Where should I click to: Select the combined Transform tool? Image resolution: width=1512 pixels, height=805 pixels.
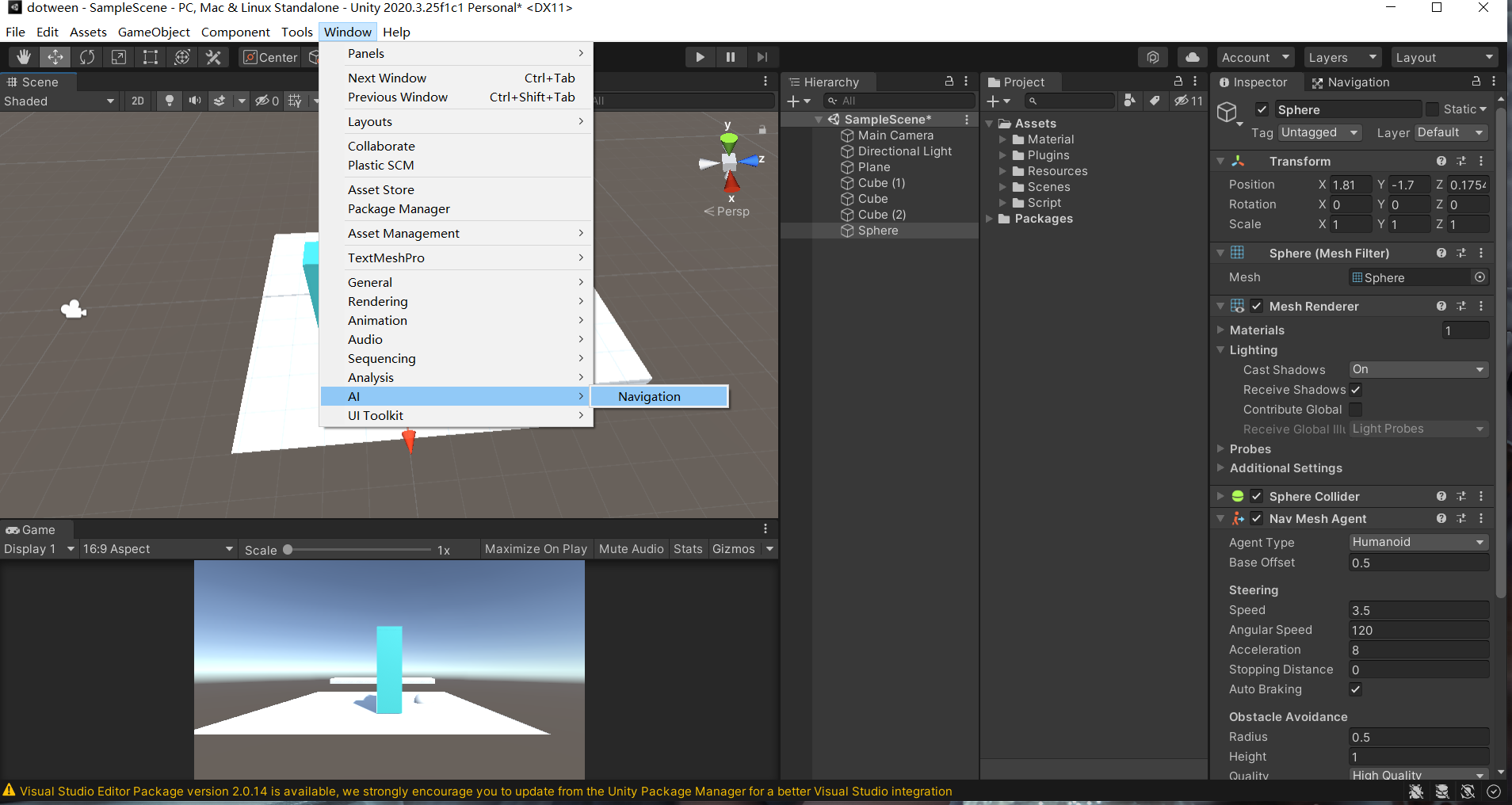(182, 57)
